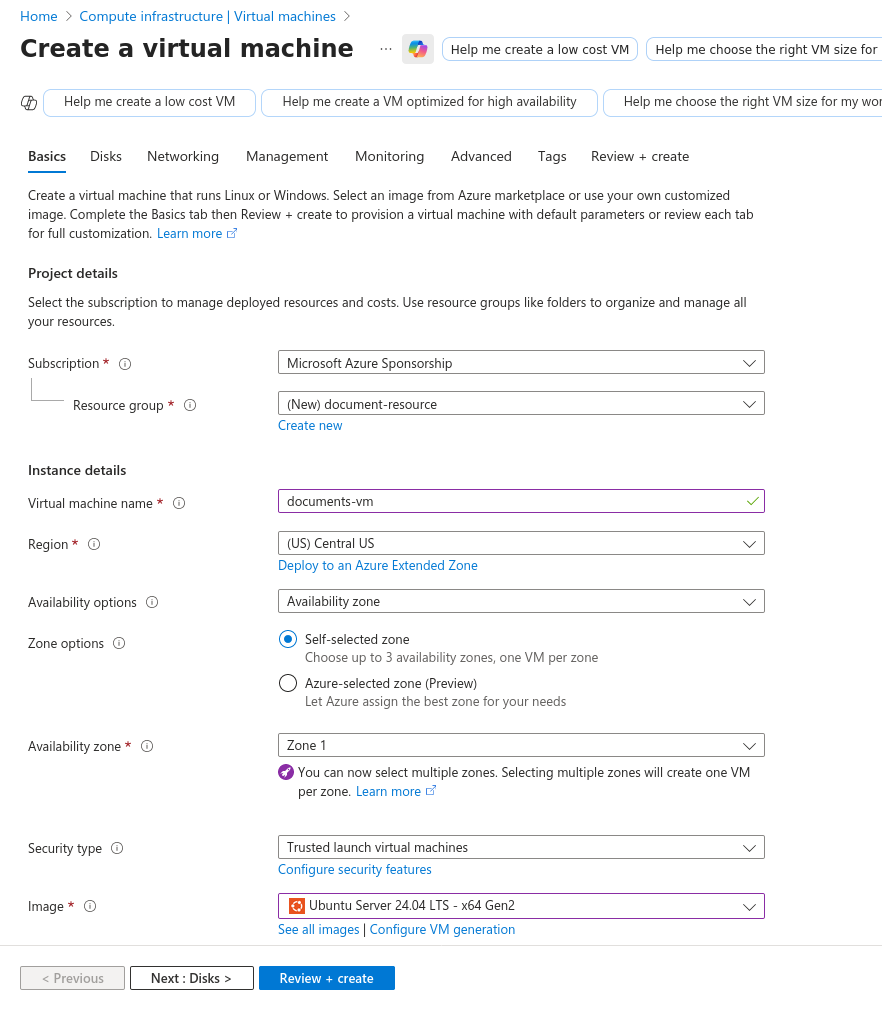Click Create new resource group link
Screen dimensions: 882x1013
click(310, 426)
